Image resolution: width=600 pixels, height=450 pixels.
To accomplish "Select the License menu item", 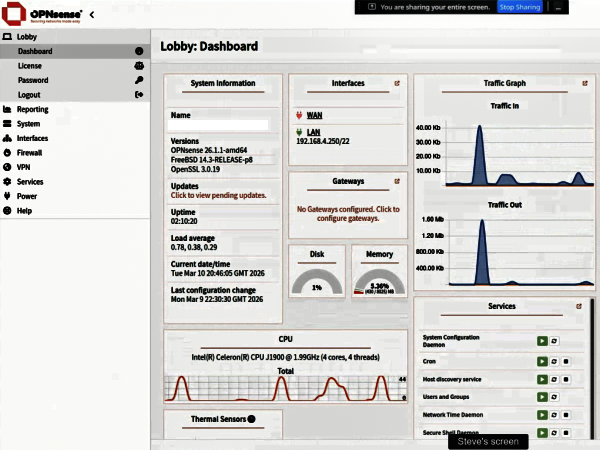I will pyautogui.click(x=30, y=65).
